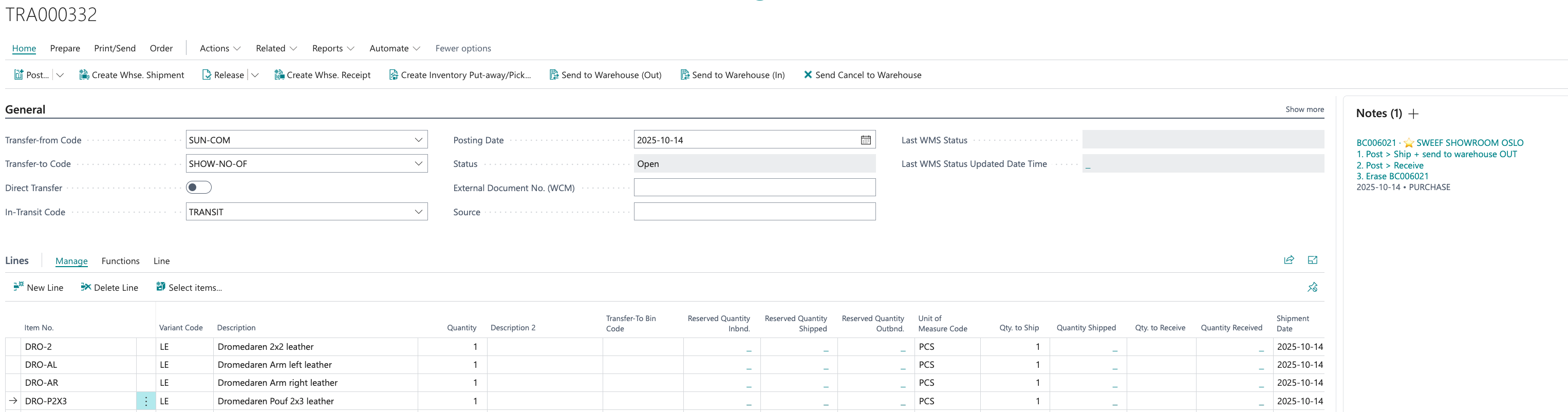Screen dimensions: 1568x412
Task: Switch to the Functions tab in Lines
Action: coord(121,261)
